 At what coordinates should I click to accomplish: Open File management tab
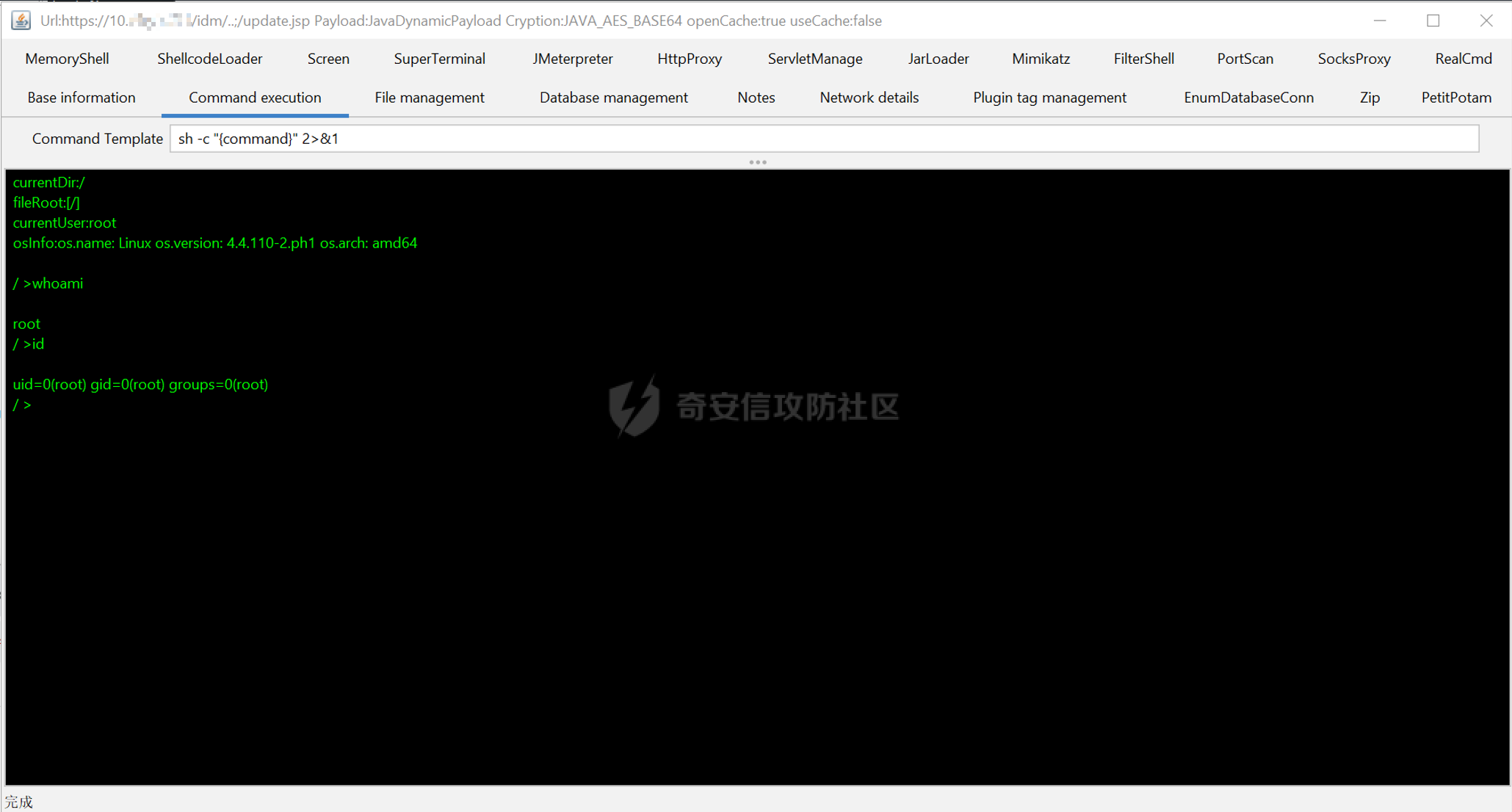click(x=429, y=98)
